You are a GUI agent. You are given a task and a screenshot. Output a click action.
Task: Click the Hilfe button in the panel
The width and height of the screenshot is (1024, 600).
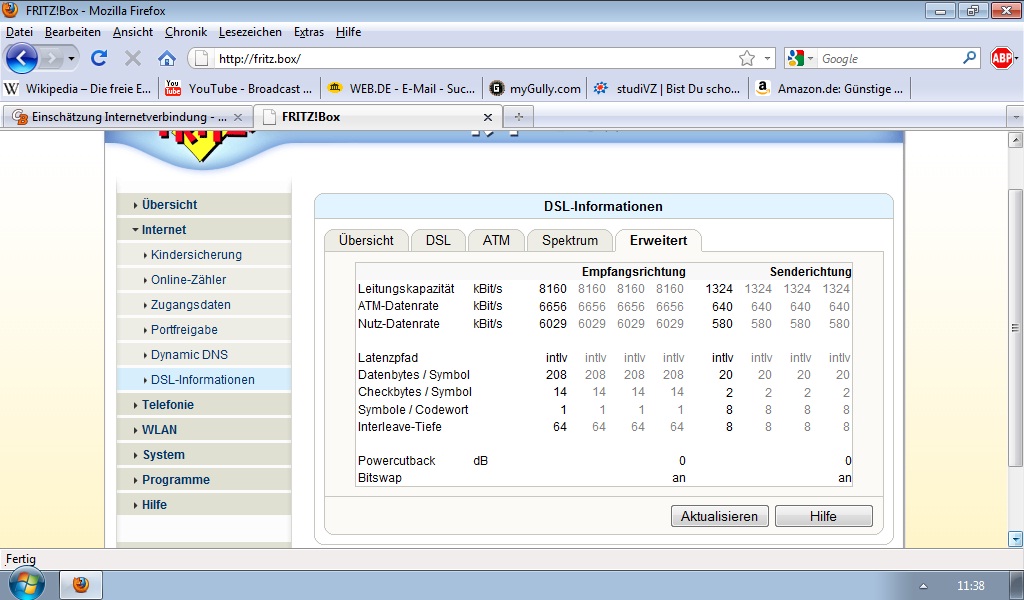coord(824,516)
